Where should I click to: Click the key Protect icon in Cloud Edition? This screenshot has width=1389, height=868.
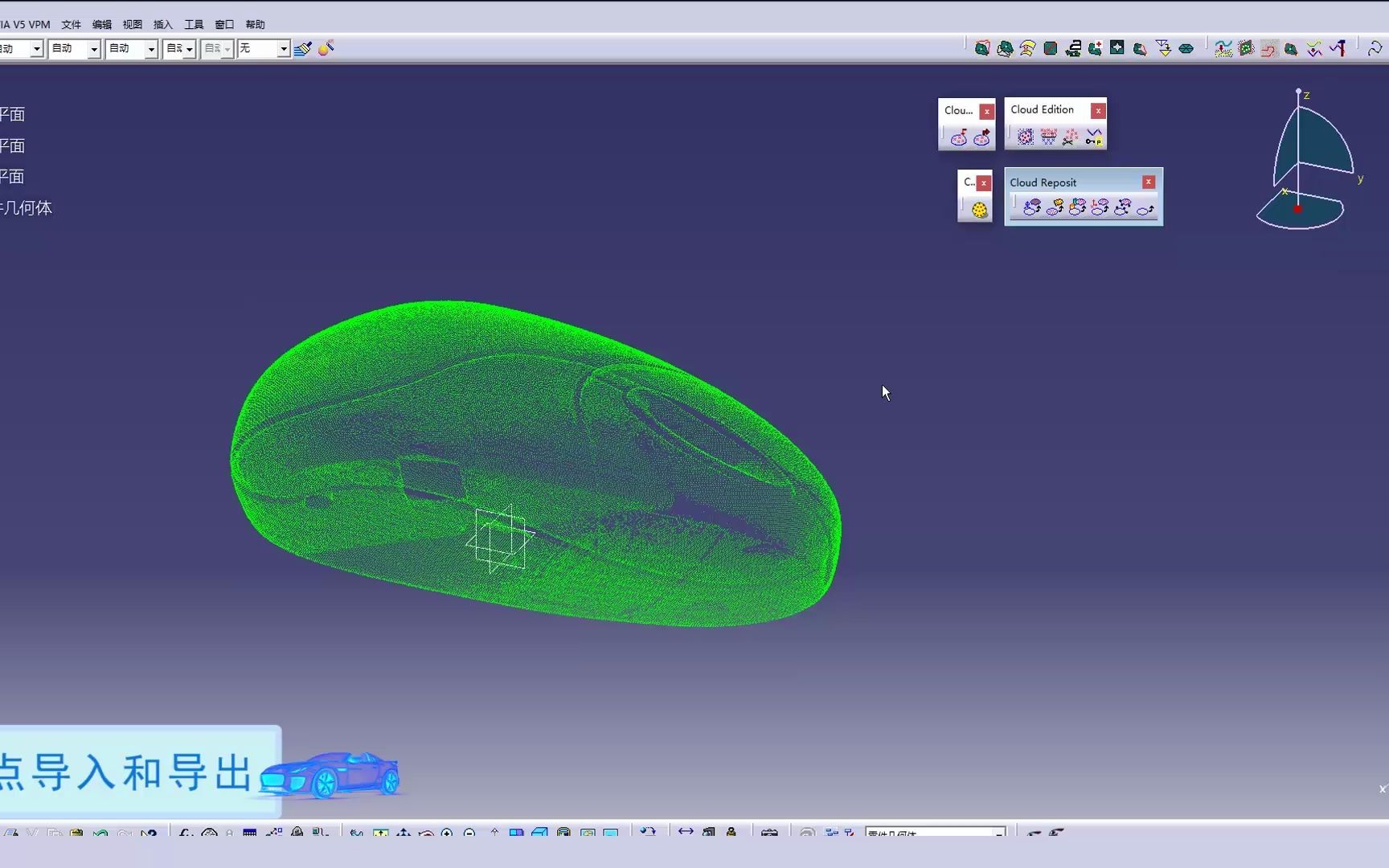(x=1094, y=137)
